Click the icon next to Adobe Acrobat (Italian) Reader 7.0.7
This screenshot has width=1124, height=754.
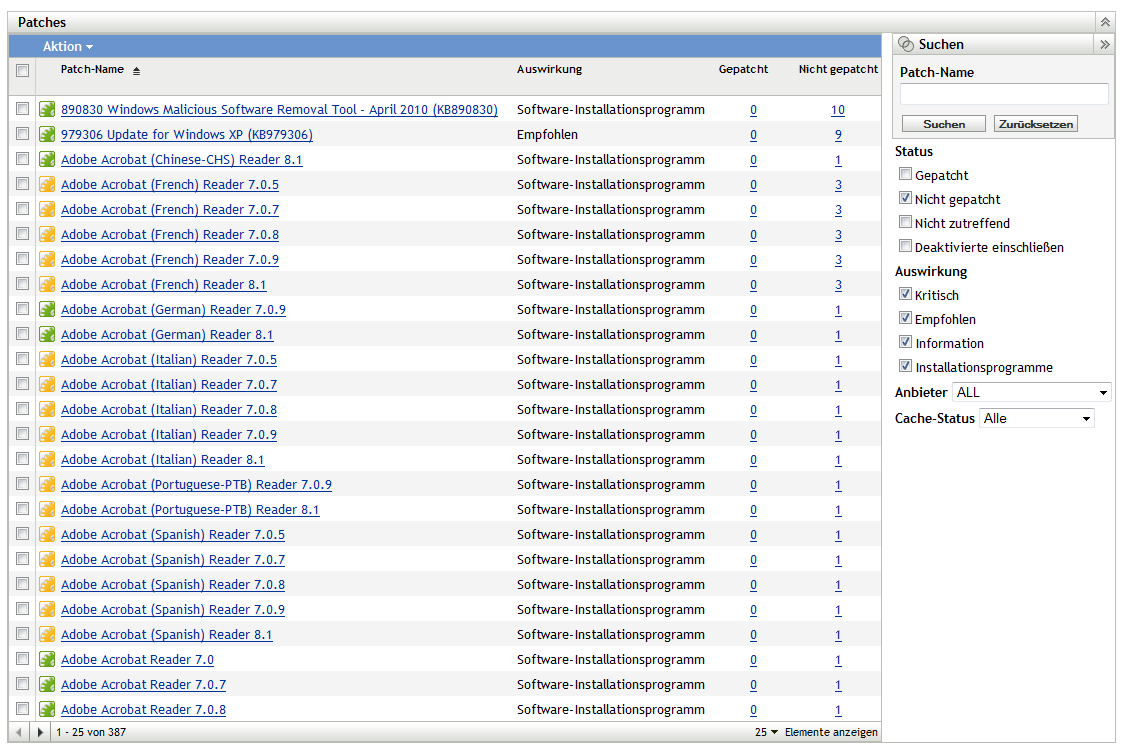click(x=47, y=385)
